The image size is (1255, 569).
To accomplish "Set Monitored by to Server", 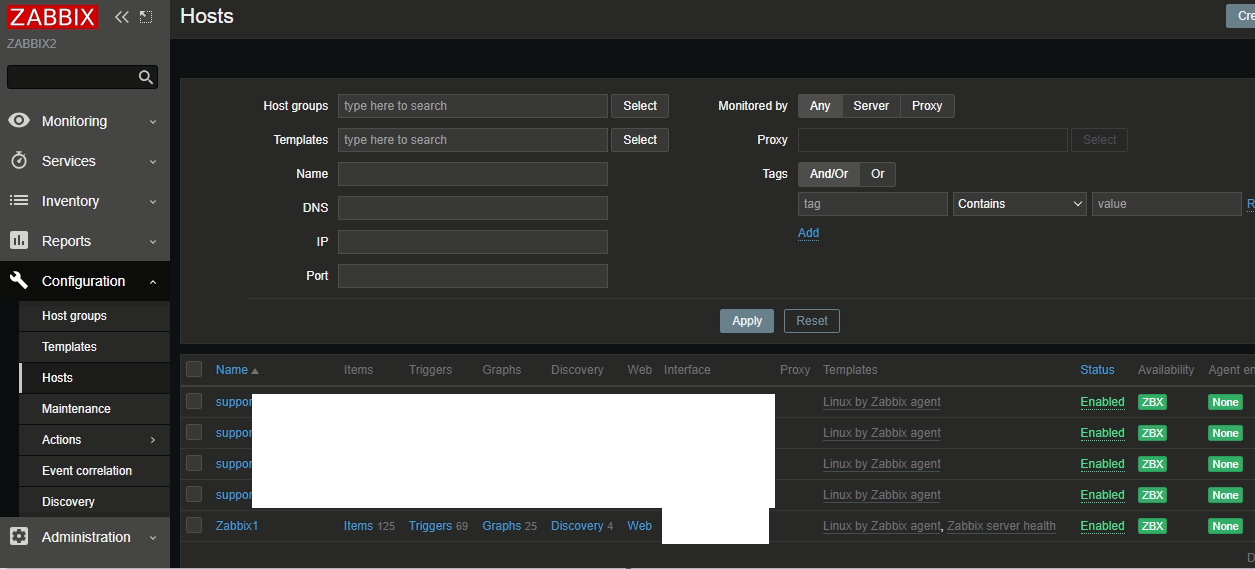I will [x=871, y=106].
